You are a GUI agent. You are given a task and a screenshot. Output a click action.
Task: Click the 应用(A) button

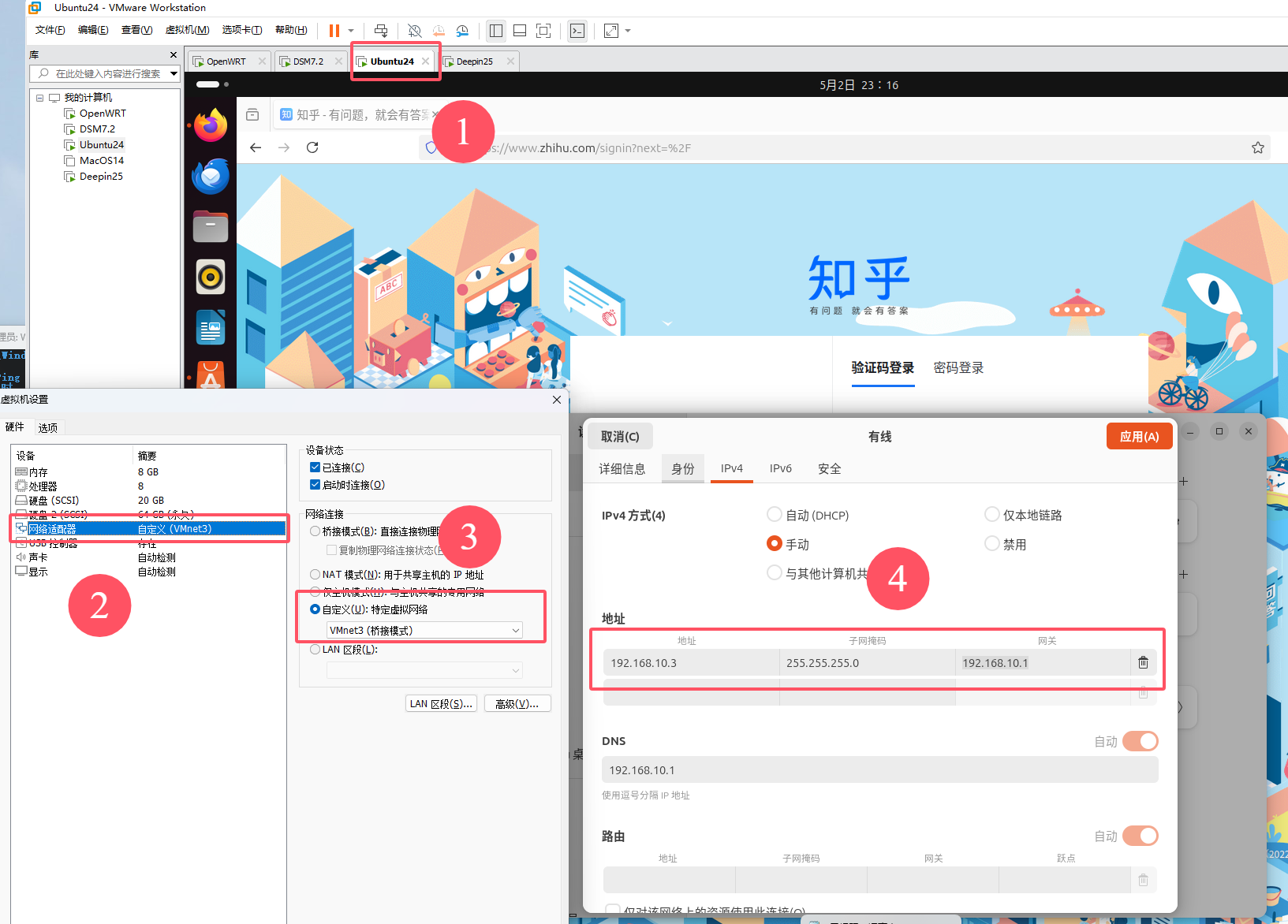[x=1139, y=436]
